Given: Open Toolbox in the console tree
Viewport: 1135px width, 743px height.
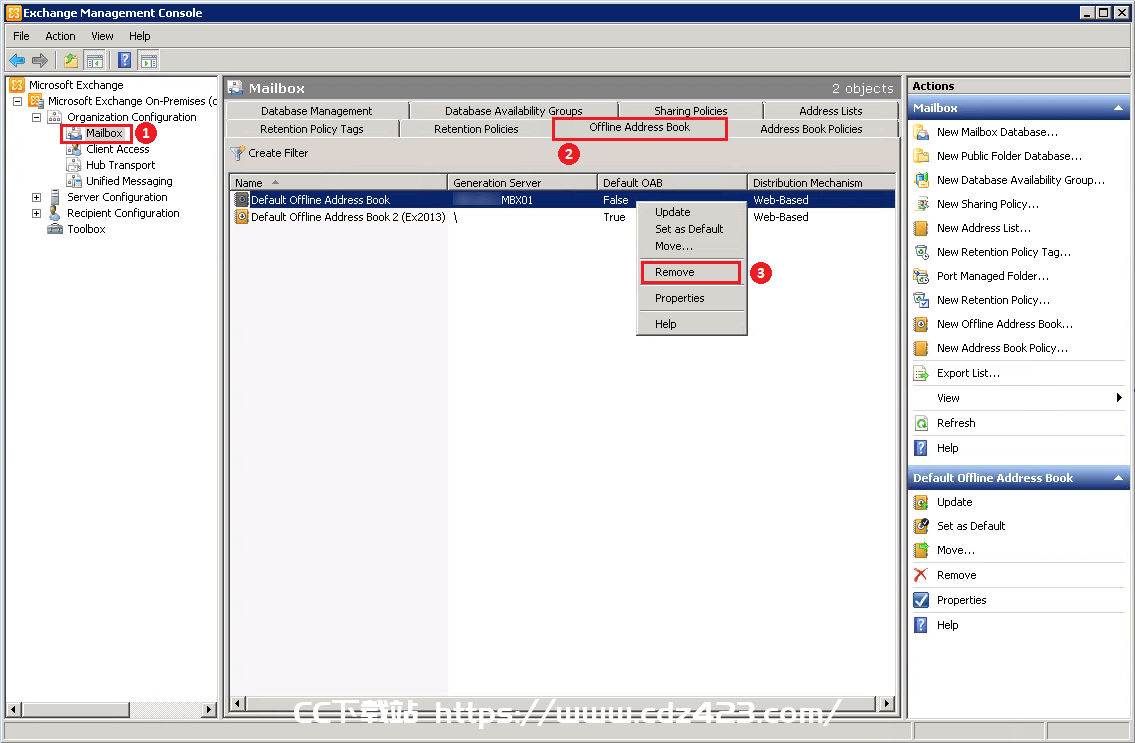Looking at the screenshot, I should (86, 229).
